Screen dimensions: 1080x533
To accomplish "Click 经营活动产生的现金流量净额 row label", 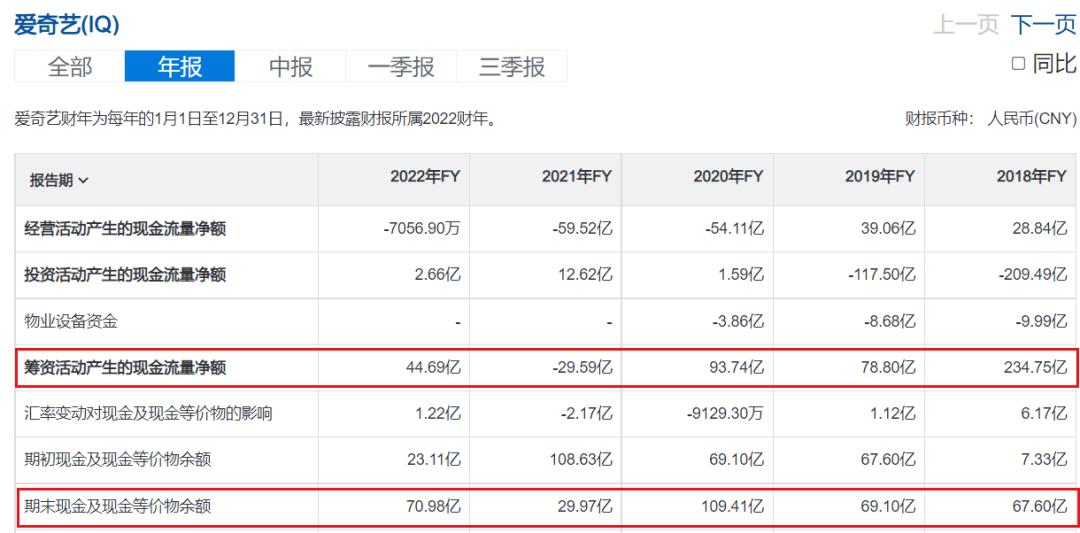I will coord(125,229).
